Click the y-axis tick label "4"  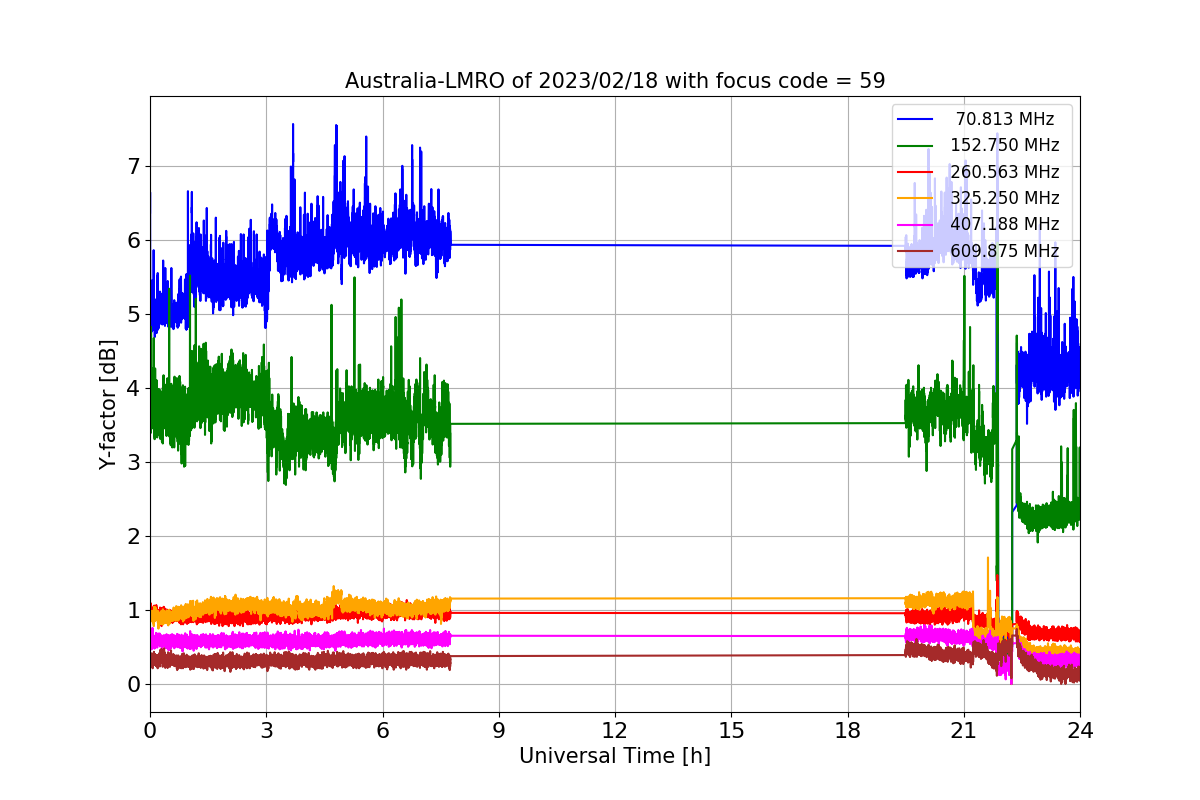(x=132, y=388)
